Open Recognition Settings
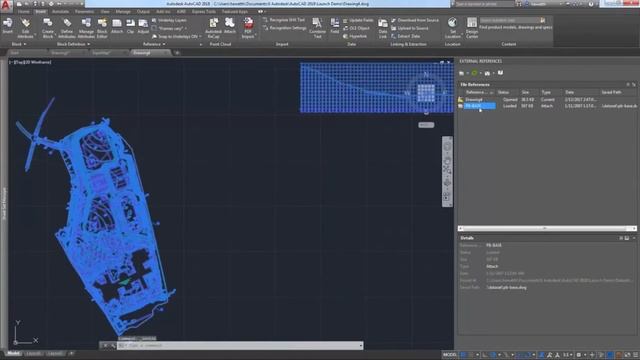The width and height of the screenshot is (640, 360). [x=284, y=28]
